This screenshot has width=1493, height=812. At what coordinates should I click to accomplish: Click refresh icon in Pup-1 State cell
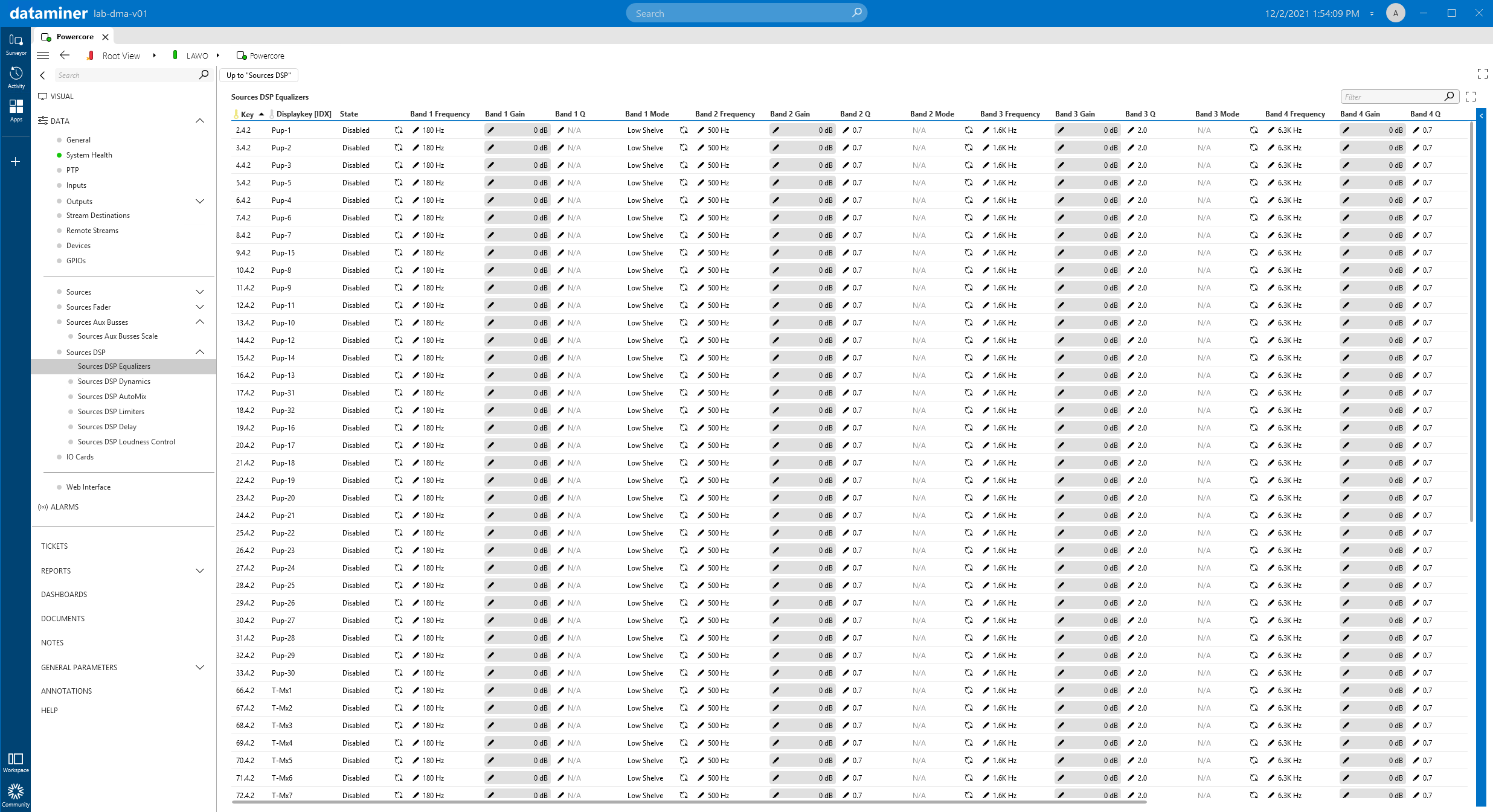[x=399, y=130]
